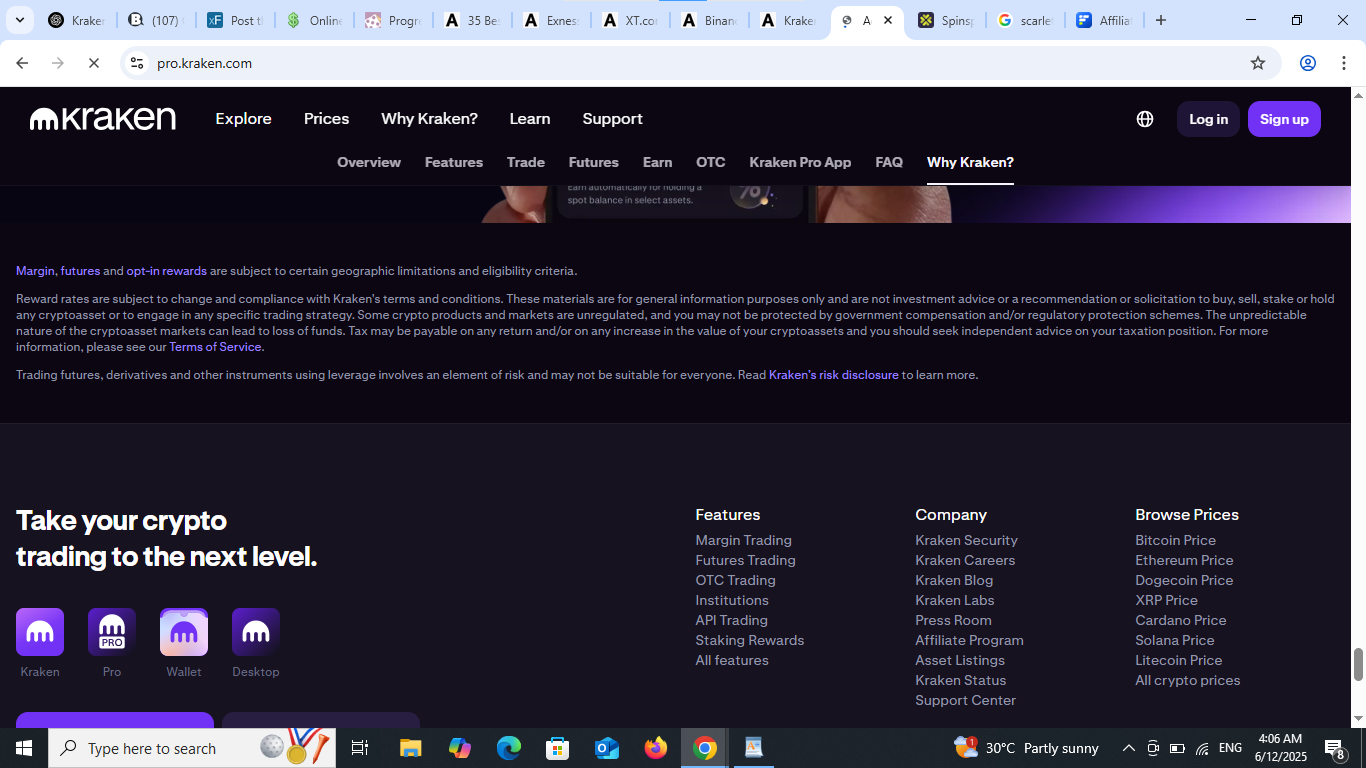1366x768 pixels.
Task: Open Chrome's three-dot menu
Action: [1342, 63]
